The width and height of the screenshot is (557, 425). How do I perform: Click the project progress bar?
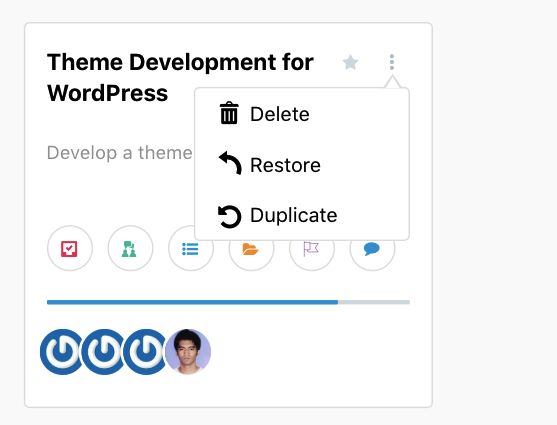228,302
